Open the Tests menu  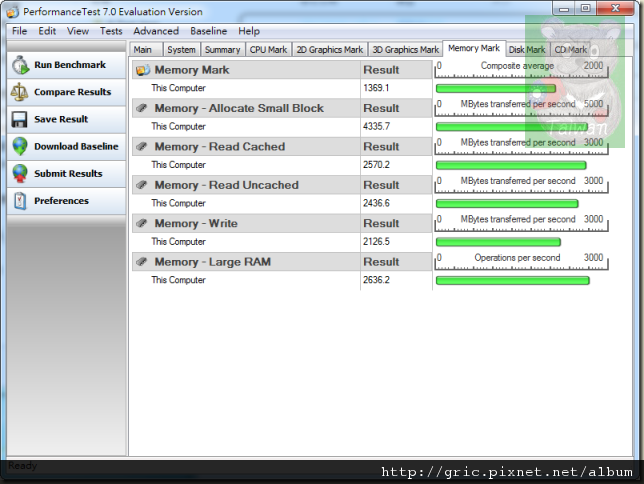111,31
